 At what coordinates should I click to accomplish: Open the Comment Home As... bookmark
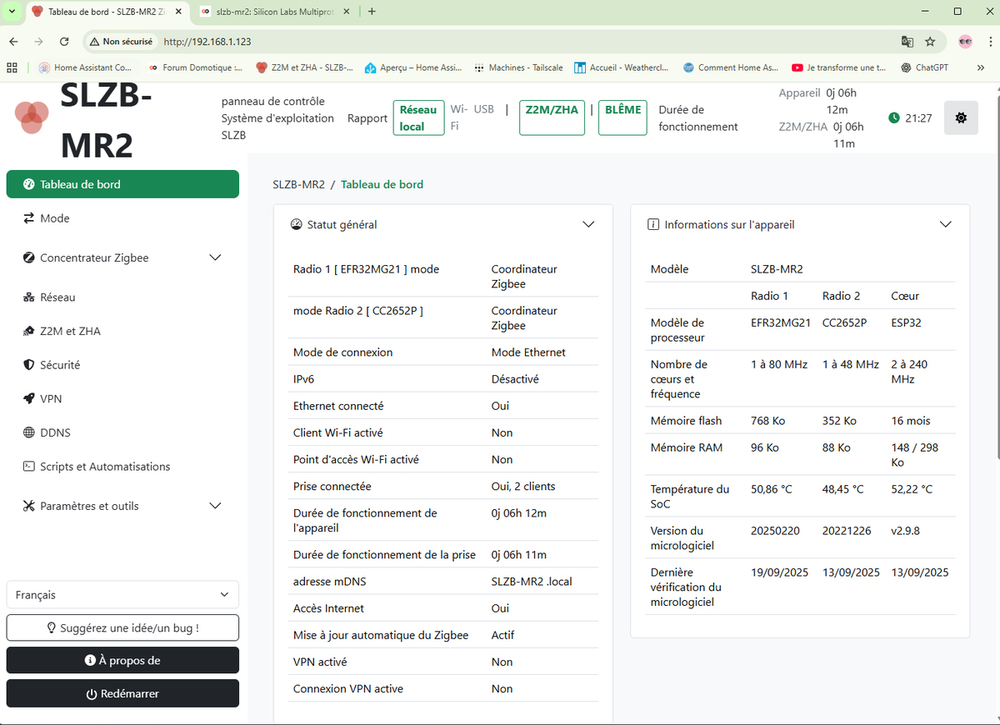730,68
